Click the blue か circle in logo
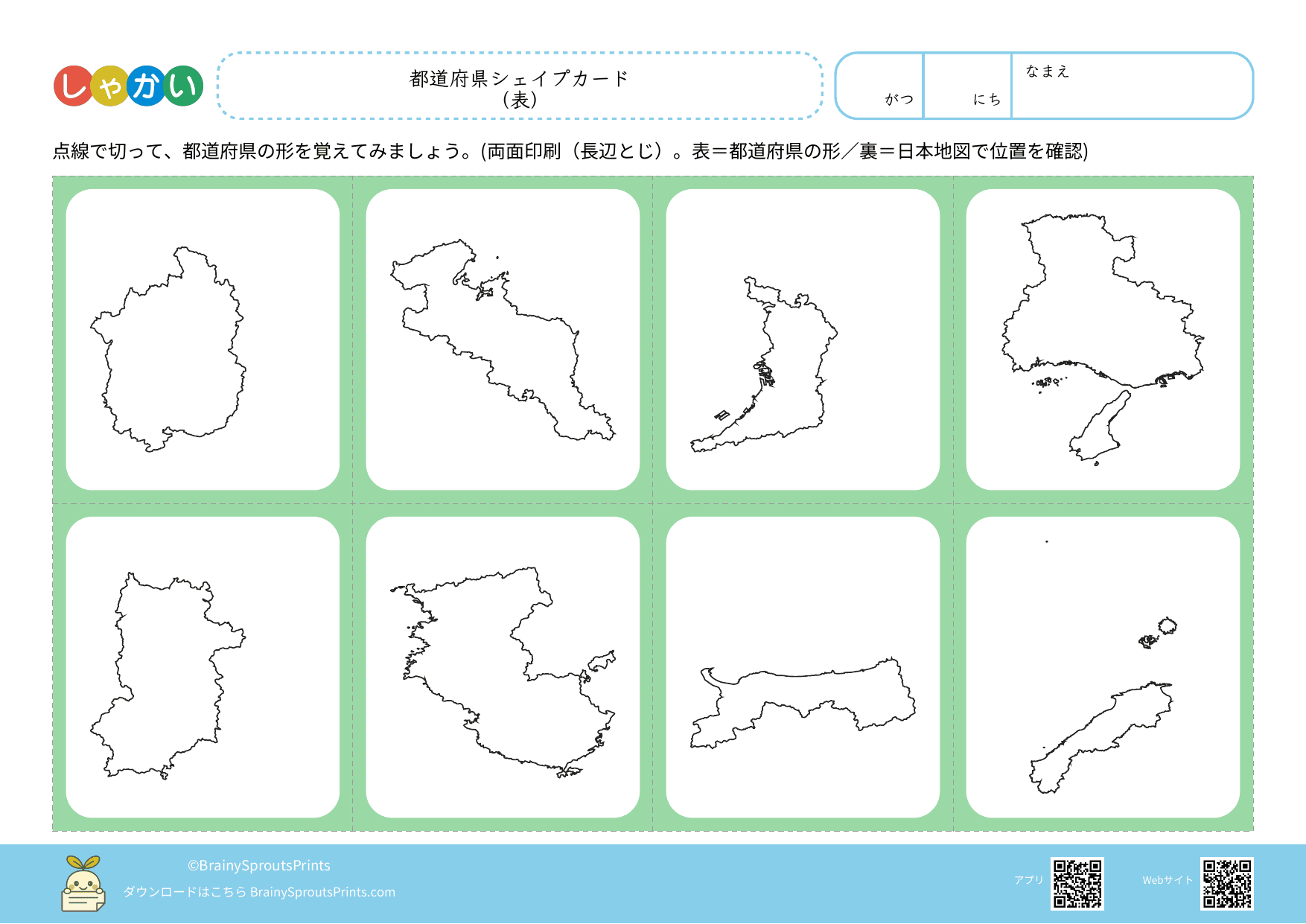1306x924 pixels. (x=146, y=86)
